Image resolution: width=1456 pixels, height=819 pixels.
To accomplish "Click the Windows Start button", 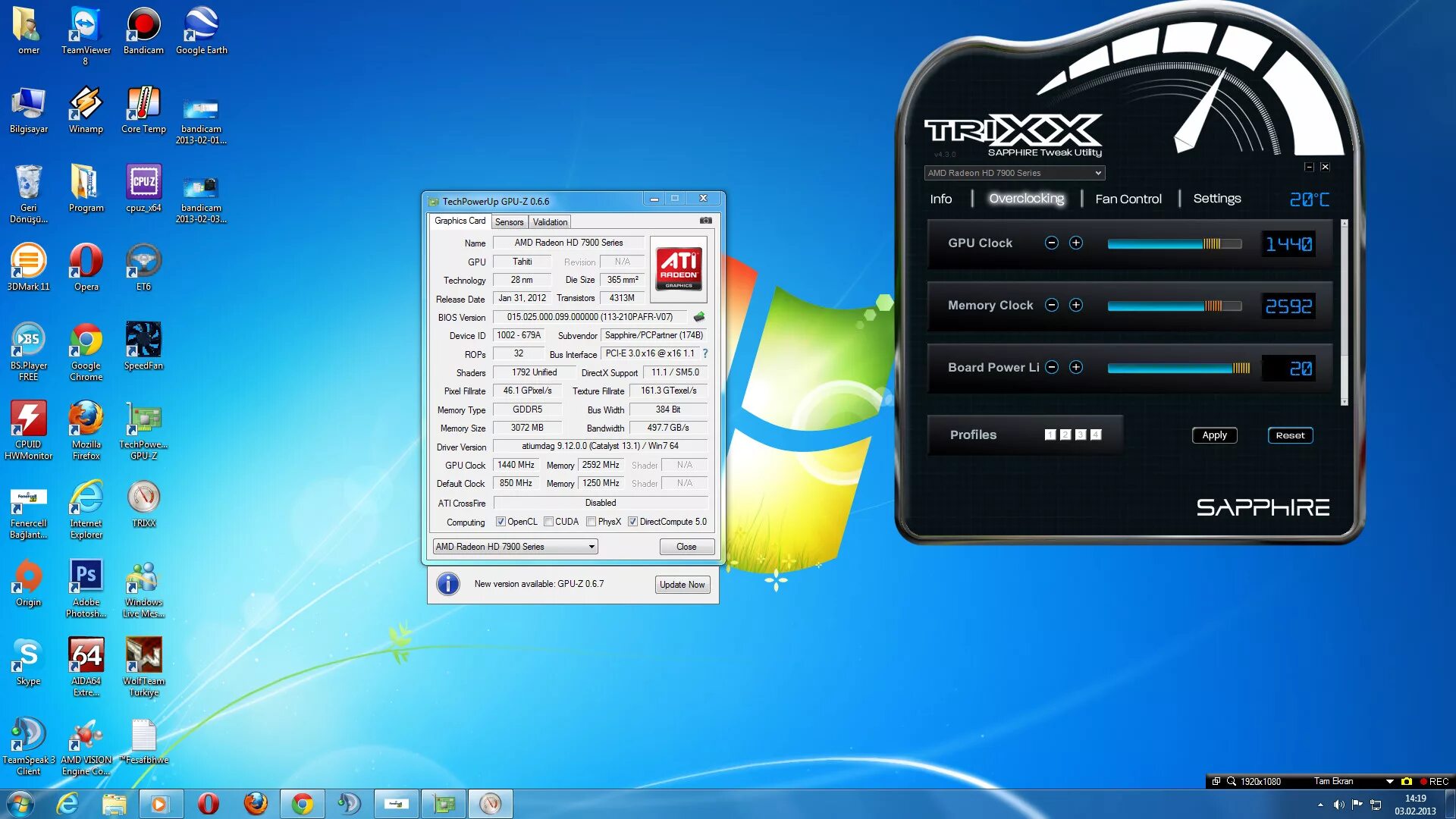I will pos(20,804).
